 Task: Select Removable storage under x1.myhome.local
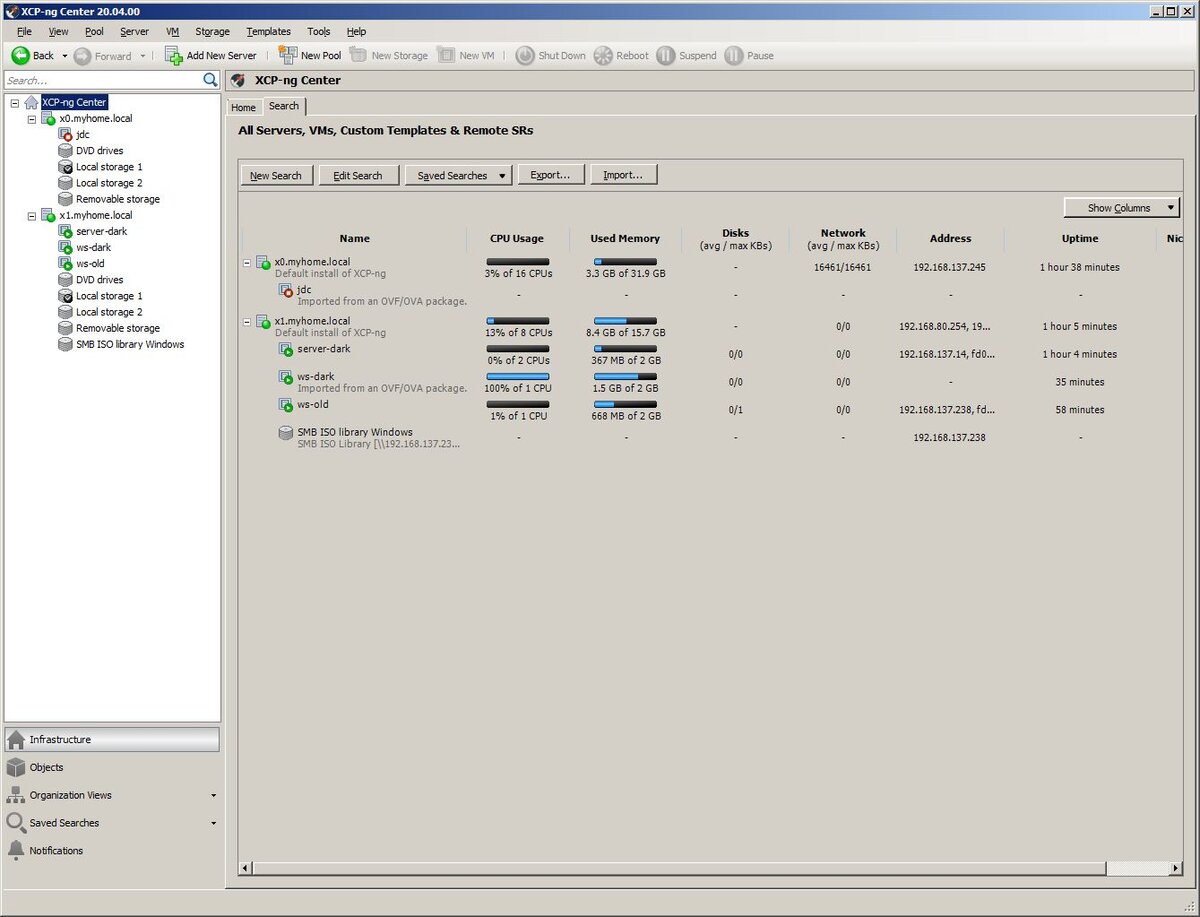pyautogui.click(x=118, y=328)
